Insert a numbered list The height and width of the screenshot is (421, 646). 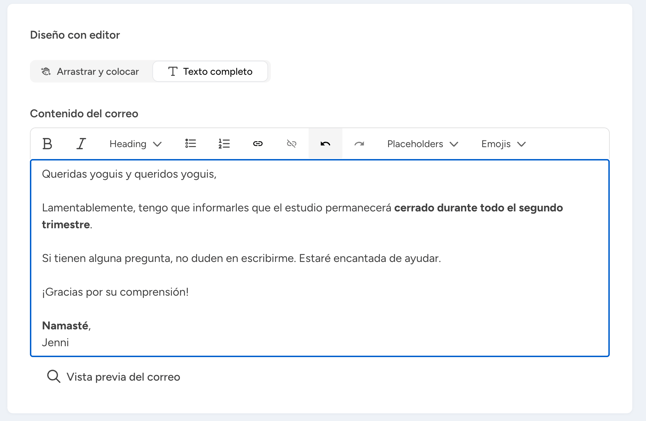[224, 144]
